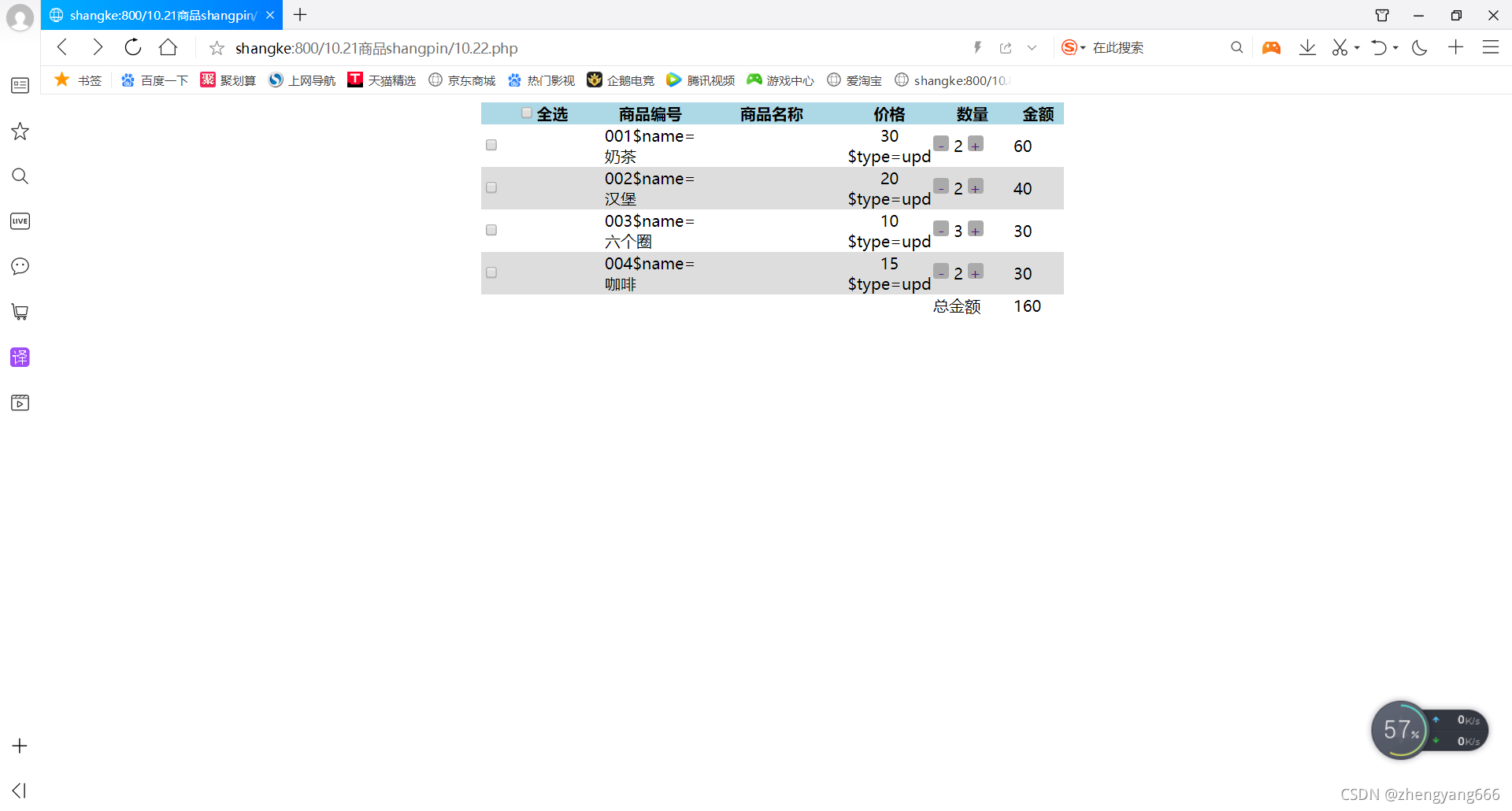Open the 爱淘宝 bookmark
1512x811 pixels.
pyautogui.click(x=854, y=80)
